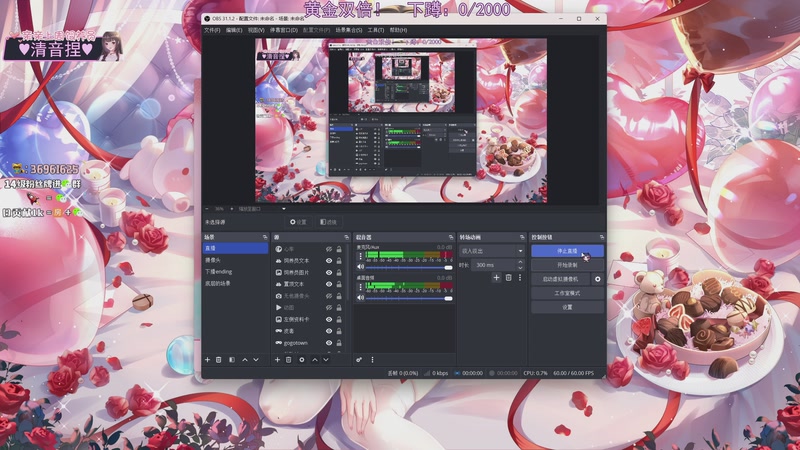Show the hidden 心率 source via eye icon
Screen dimensions: 800x450
click(x=329, y=249)
